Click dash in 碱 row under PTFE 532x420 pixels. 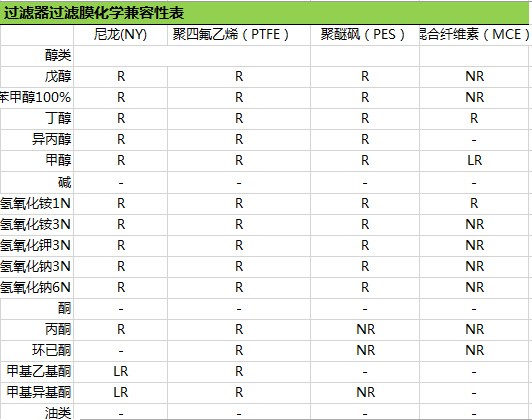pos(239,183)
